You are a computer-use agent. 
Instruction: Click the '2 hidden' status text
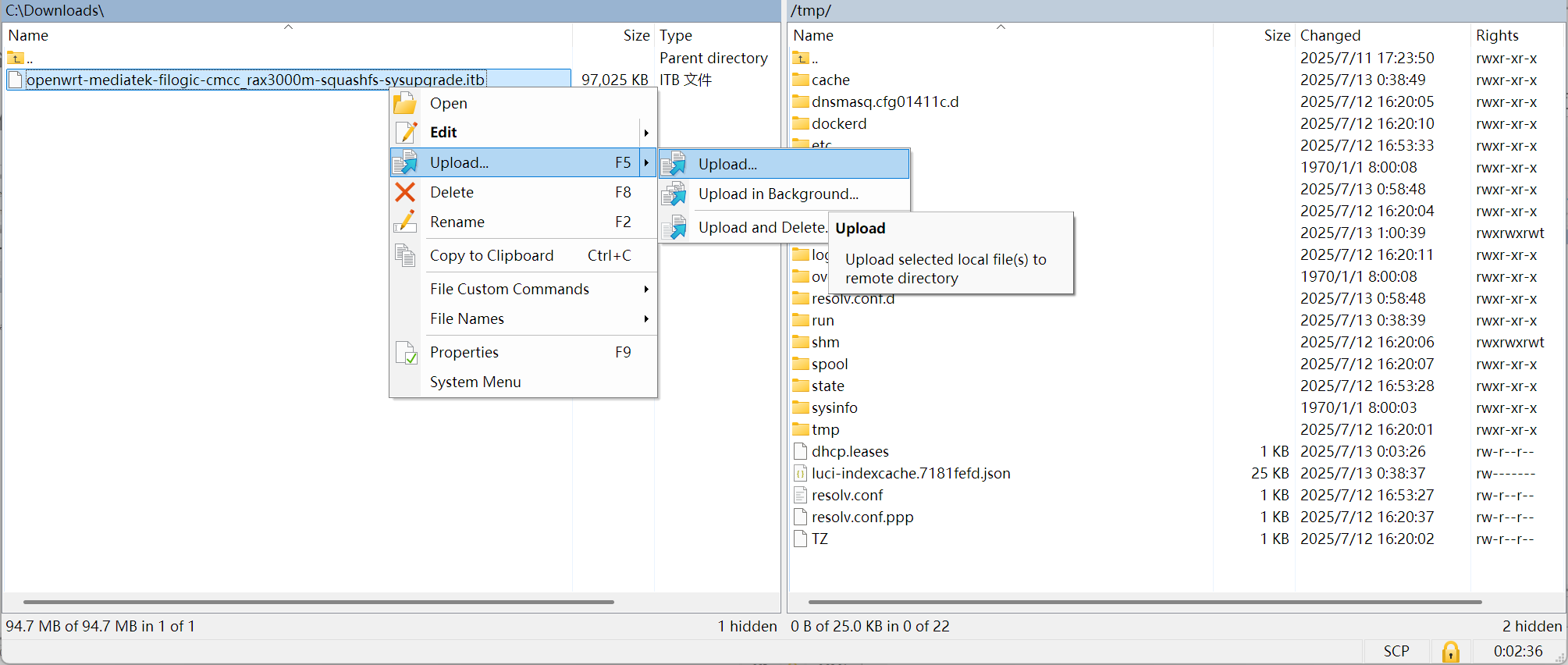point(1531,626)
